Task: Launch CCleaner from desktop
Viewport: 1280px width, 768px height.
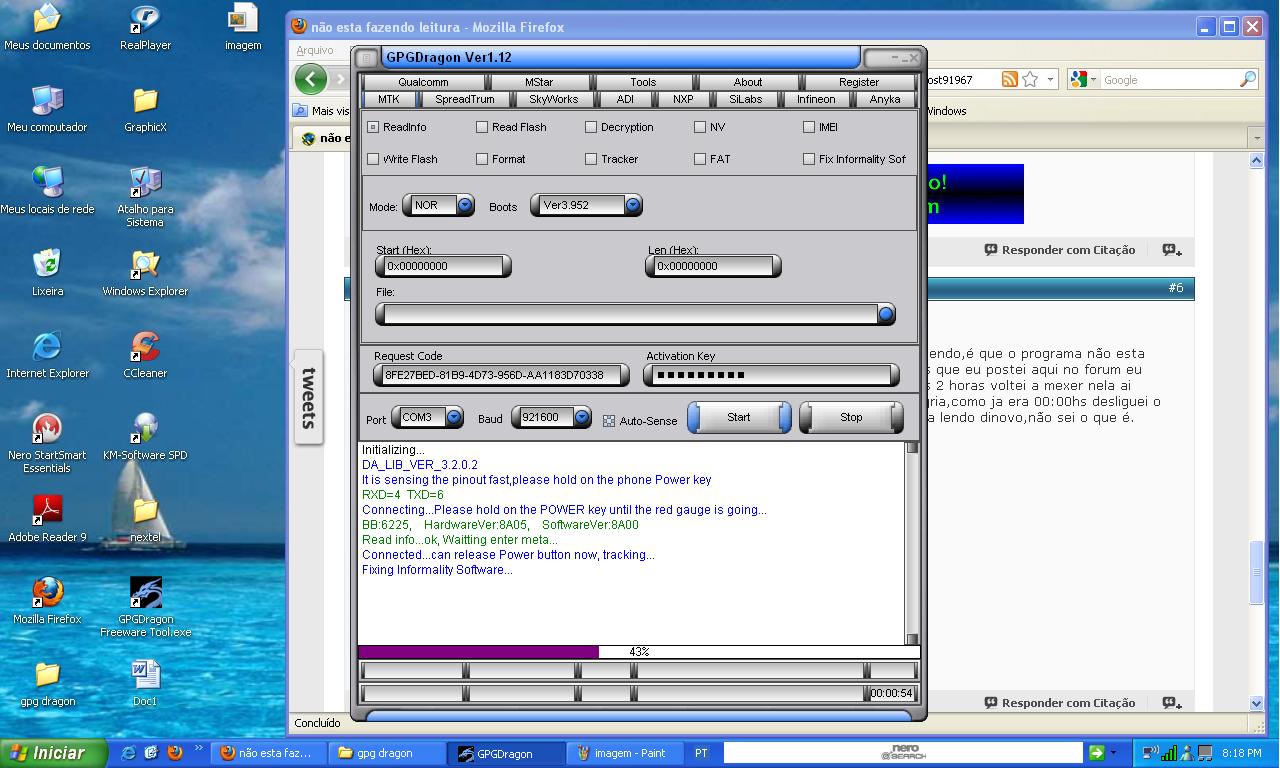Action: tap(145, 355)
